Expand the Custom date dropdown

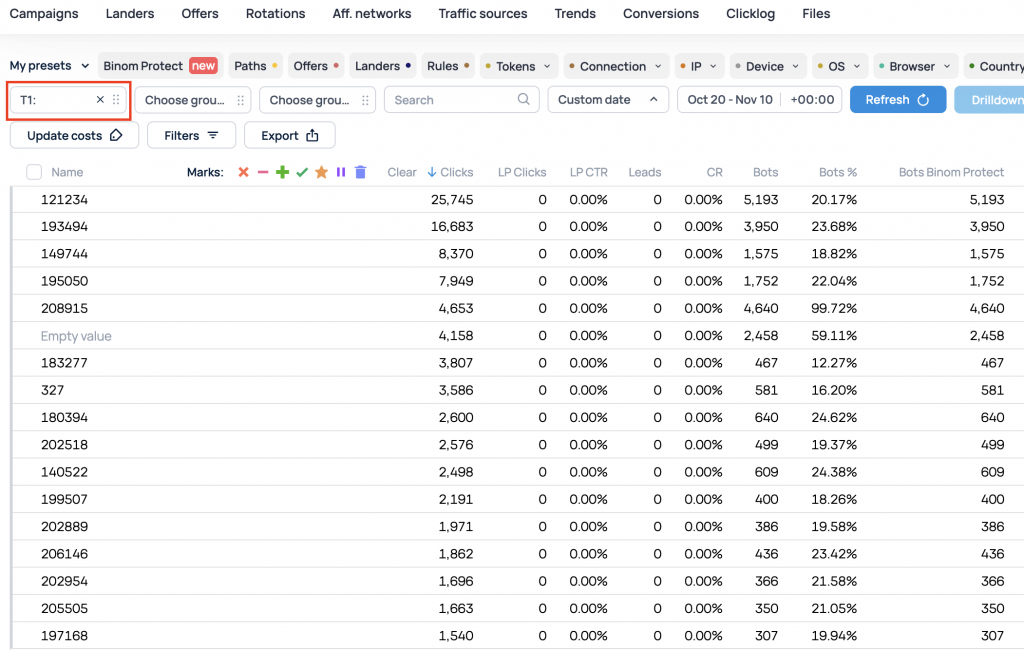pos(607,100)
